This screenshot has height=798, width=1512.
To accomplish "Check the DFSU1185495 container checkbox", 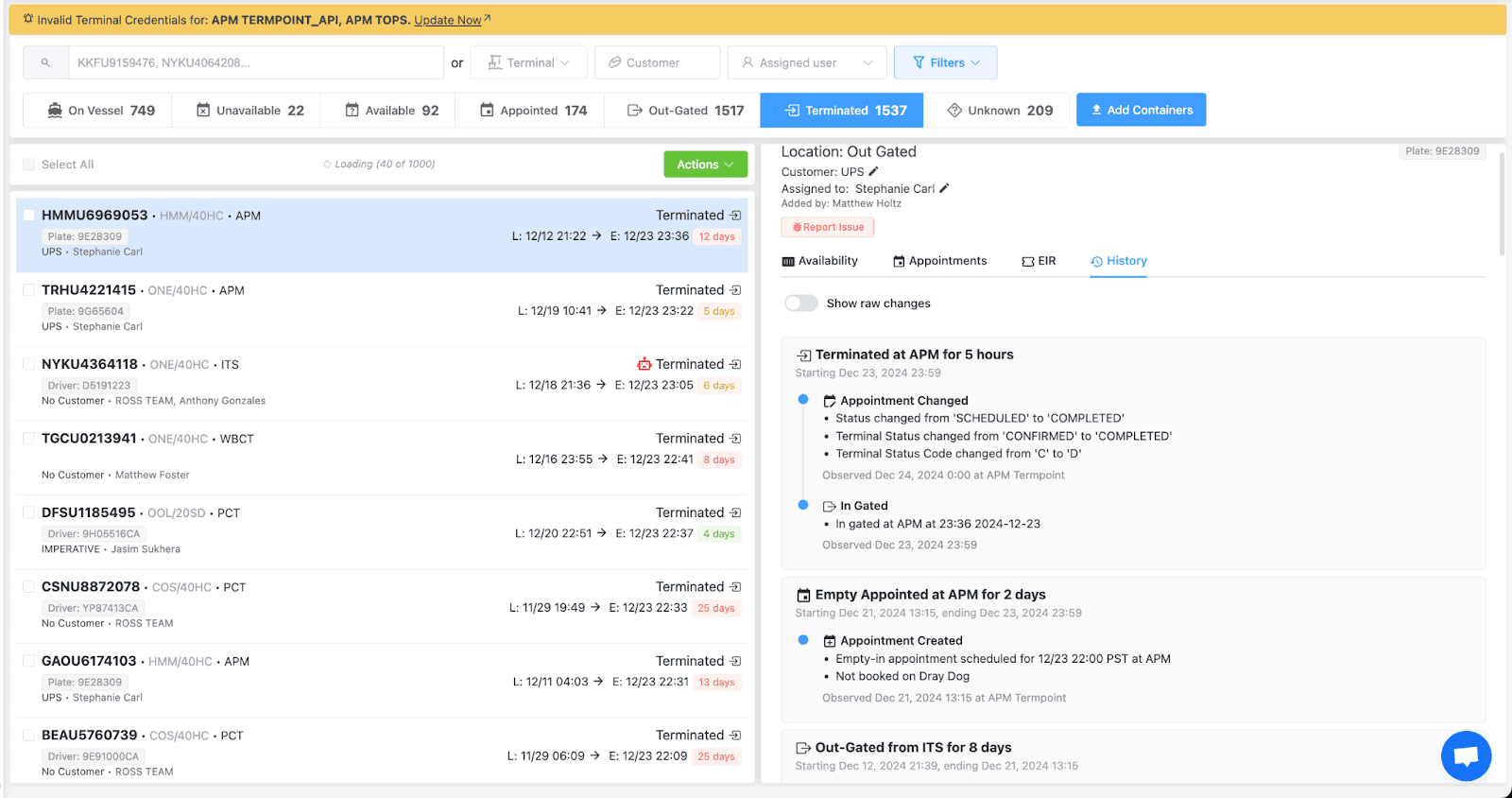I will [28, 512].
